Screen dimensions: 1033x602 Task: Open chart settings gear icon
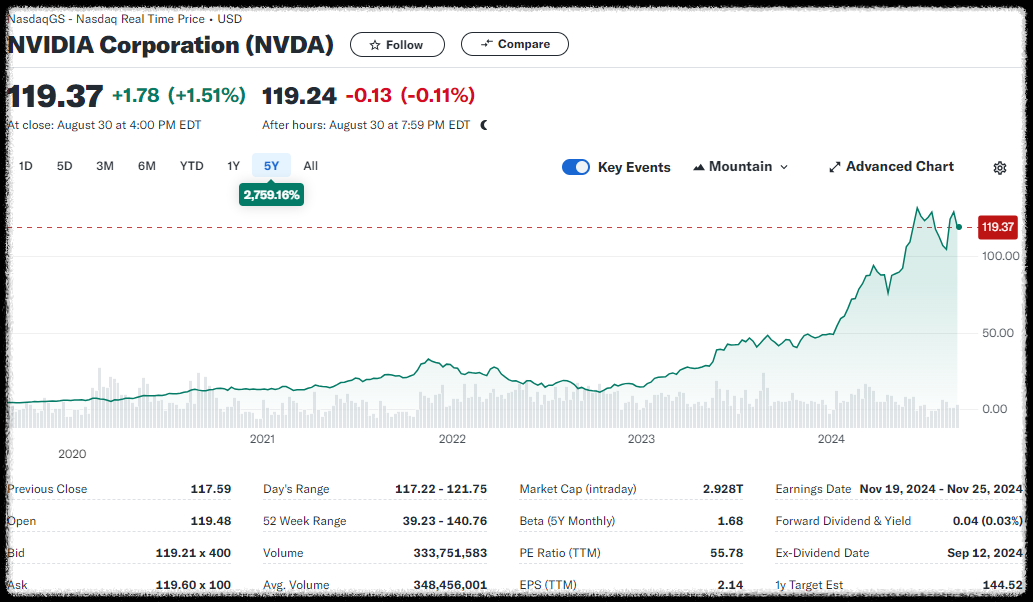999,168
